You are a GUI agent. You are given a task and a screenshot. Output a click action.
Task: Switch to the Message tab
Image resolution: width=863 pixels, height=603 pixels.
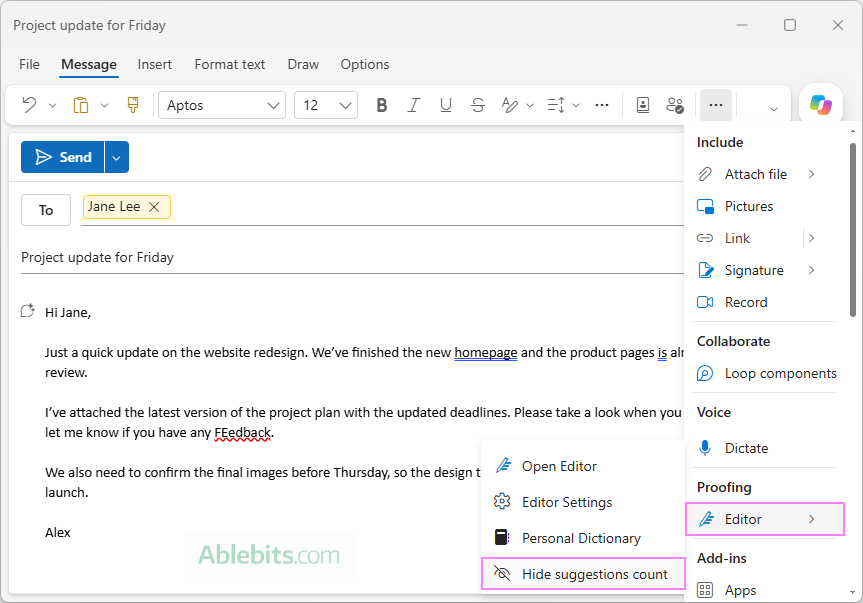click(x=89, y=64)
